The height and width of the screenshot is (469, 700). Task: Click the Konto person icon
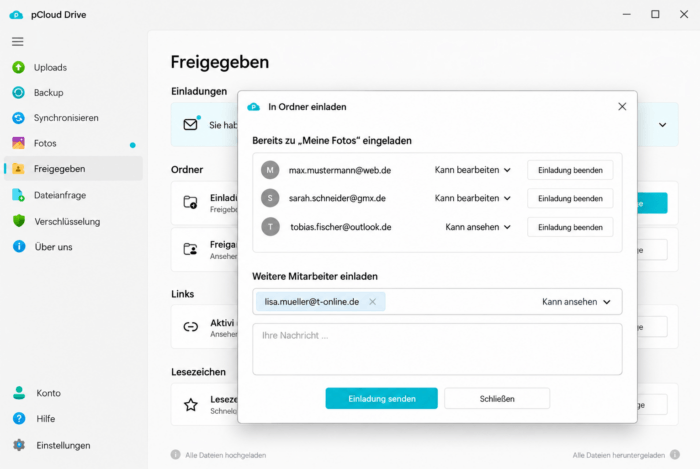19,393
